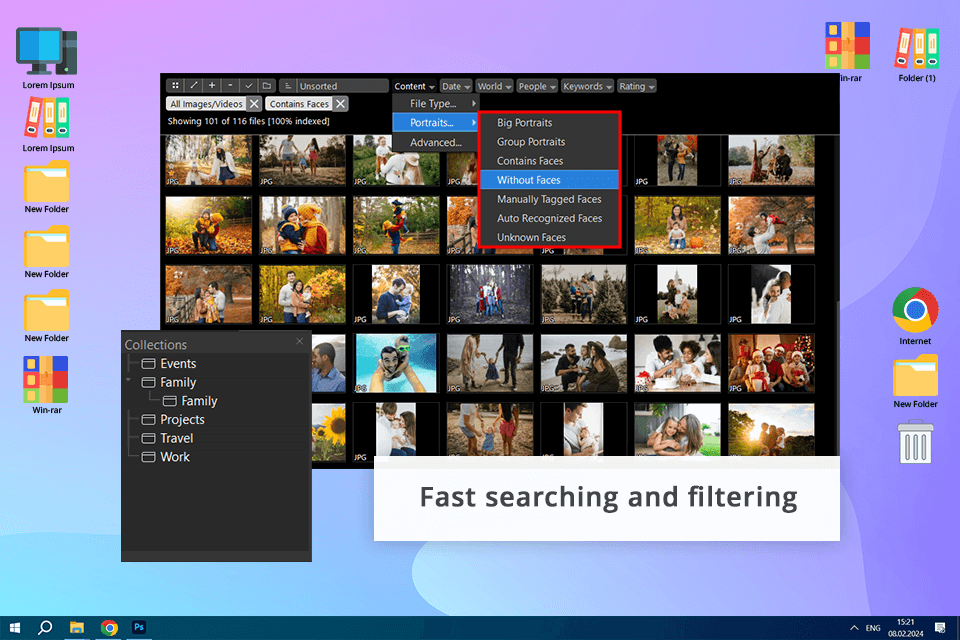Image resolution: width=960 pixels, height=640 pixels.
Task: Select the nested Family sub-collection
Action: [190, 401]
